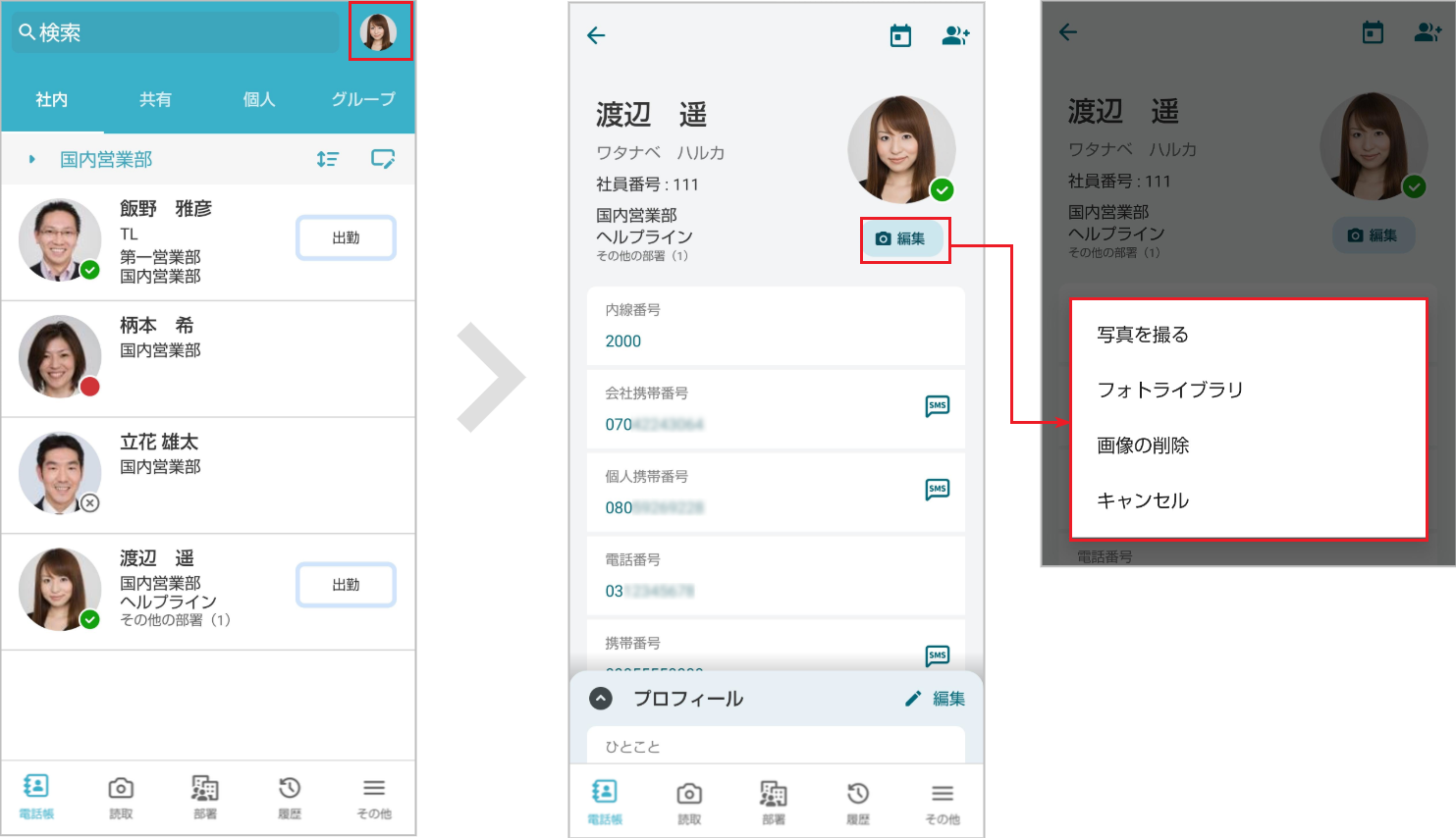Click その他の部署 (1) on middle profile
The image size is (1456, 838).
tap(642, 256)
